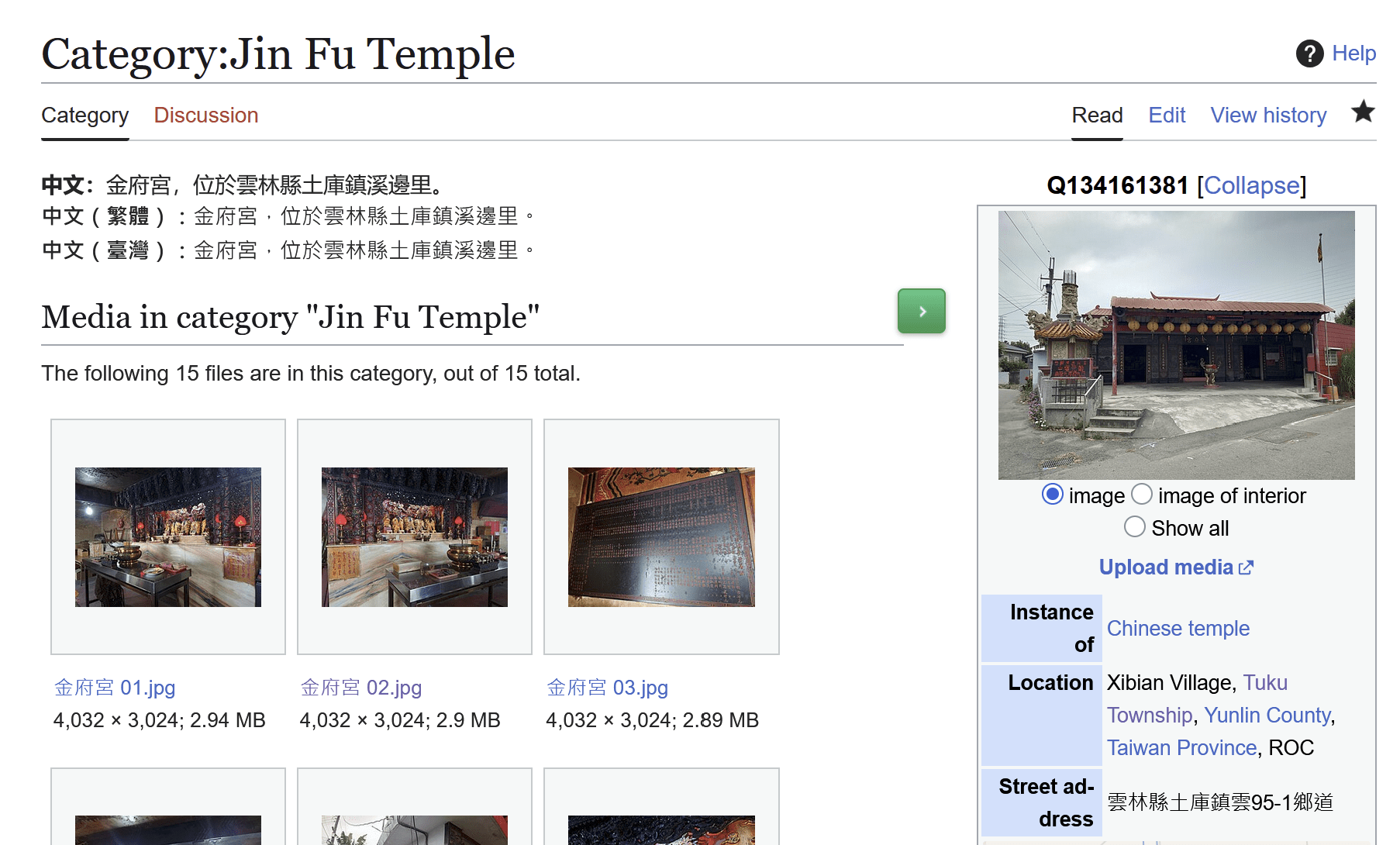Click the green slideshow arrow button

922,311
